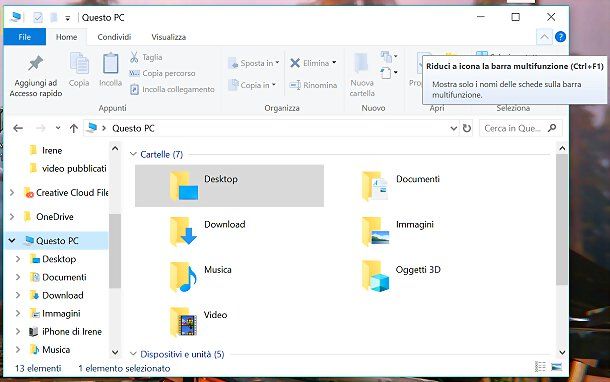Open the Accesso facilitato dropdown icon
This screenshot has width=610, height=382.
tap(389, 73)
